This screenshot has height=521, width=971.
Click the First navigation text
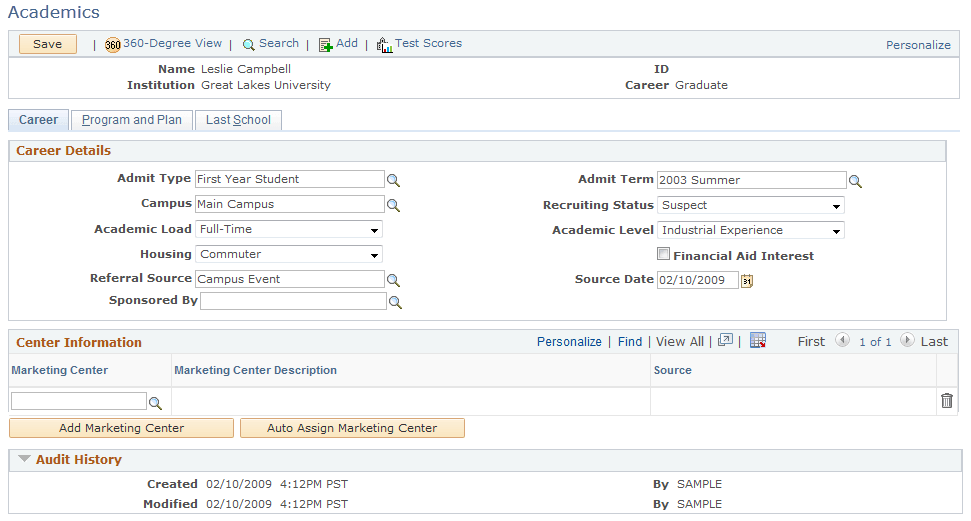(x=811, y=342)
